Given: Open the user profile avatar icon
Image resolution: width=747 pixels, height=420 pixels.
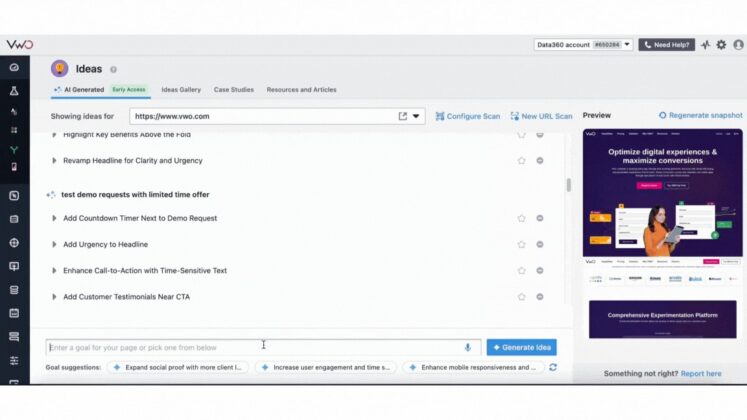Looking at the screenshot, I should coord(738,45).
